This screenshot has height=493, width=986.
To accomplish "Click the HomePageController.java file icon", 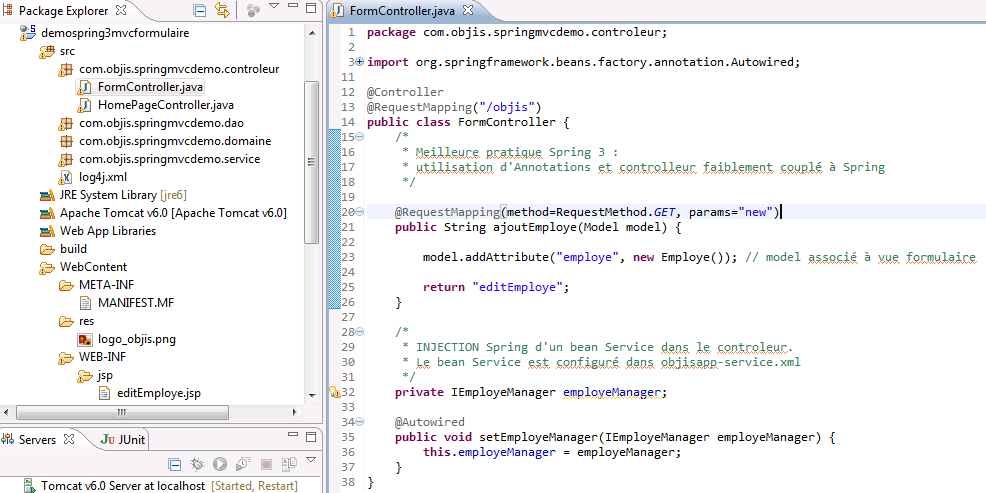I will (85, 105).
